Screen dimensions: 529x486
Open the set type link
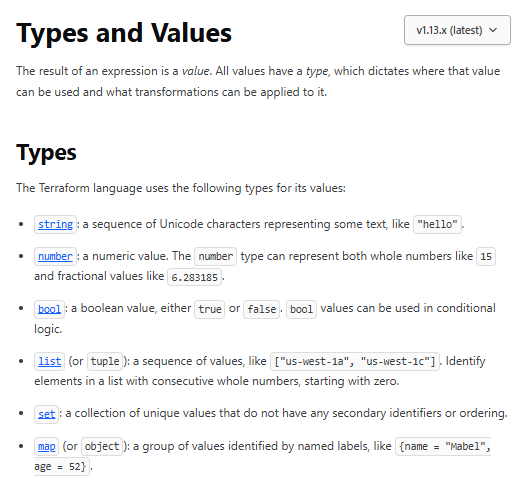click(47, 414)
